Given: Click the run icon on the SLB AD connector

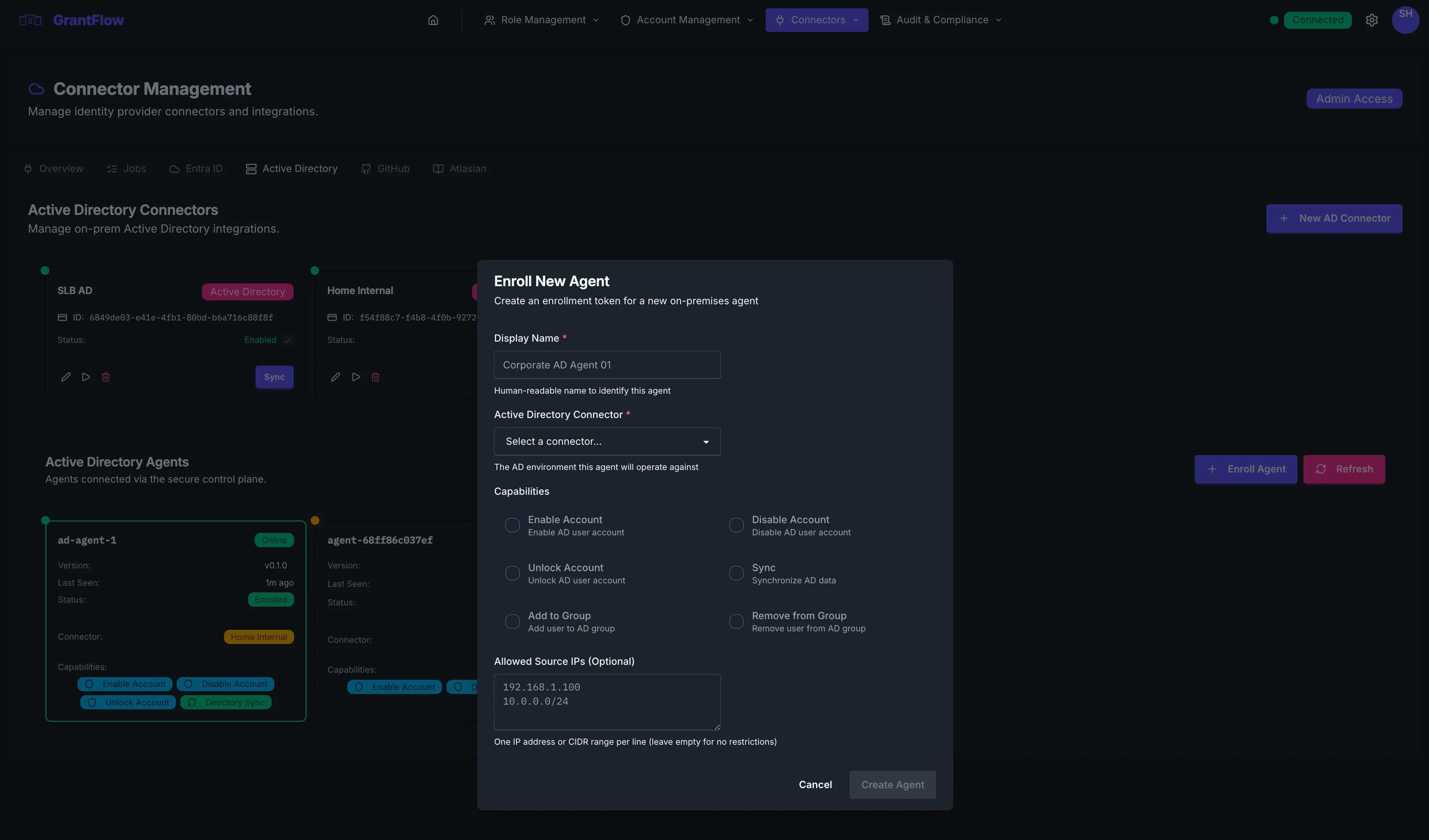Looking at the screenshot, I should [x=85, y=377].
